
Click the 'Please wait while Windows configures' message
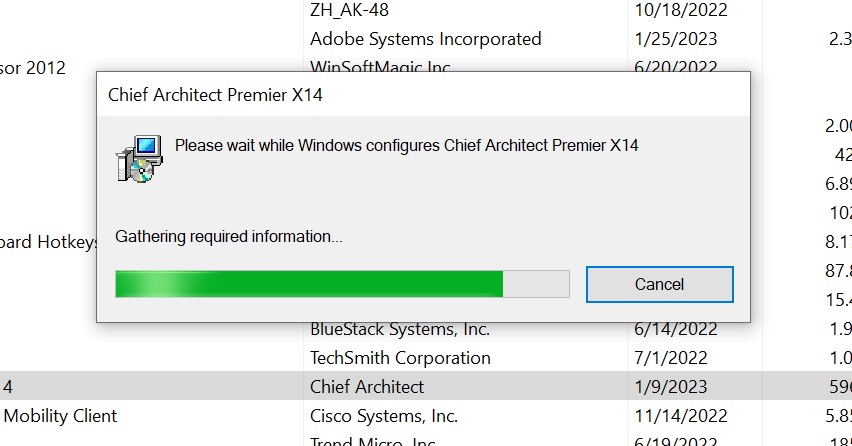pos(406,145)
